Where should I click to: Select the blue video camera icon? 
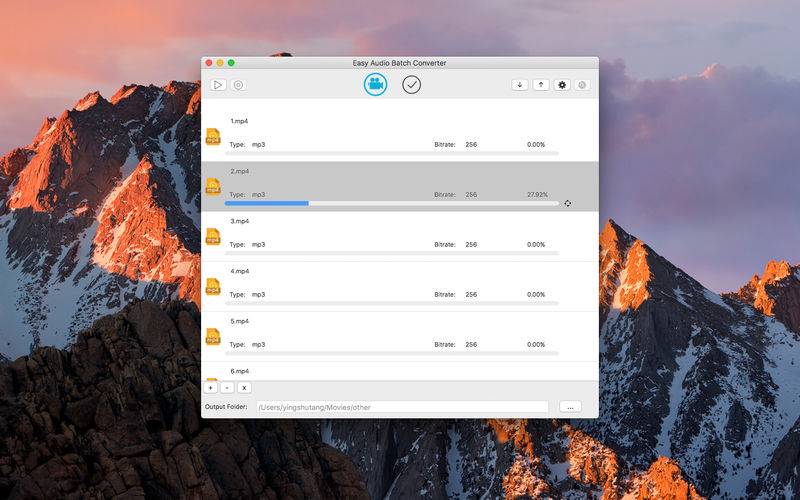coord(376,84)
